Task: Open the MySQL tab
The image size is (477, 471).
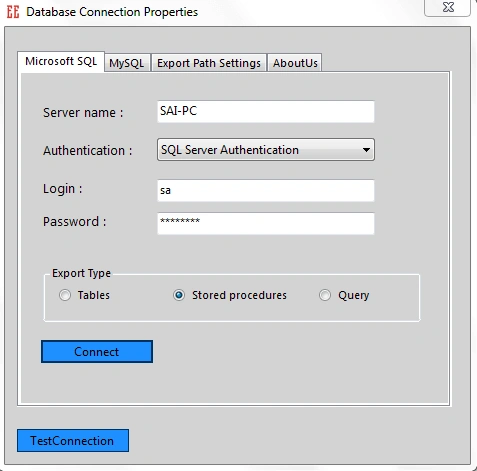Action: point(127,63)
